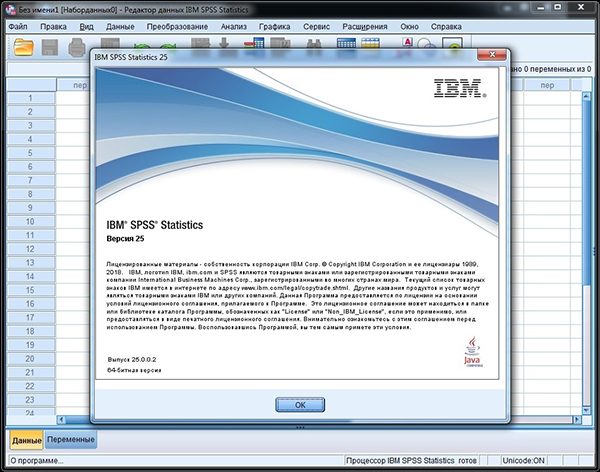Click OK in the About dialog
Viewport: 600px width, 472px height.
[300, 405]
